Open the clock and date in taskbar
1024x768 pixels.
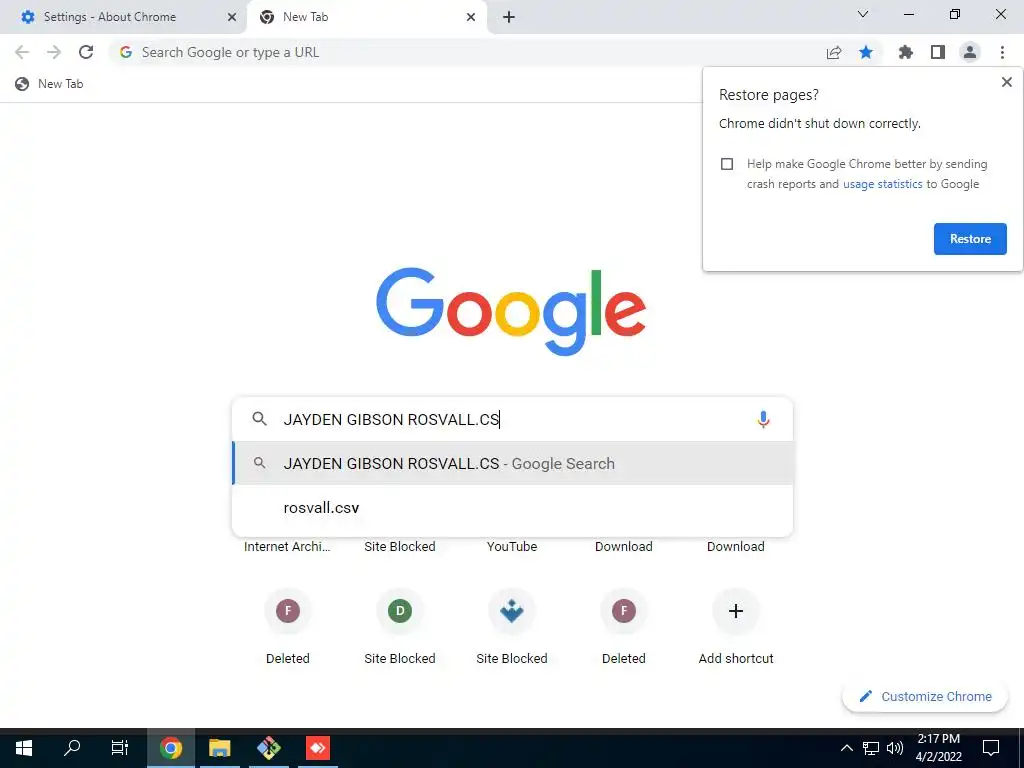938,748
